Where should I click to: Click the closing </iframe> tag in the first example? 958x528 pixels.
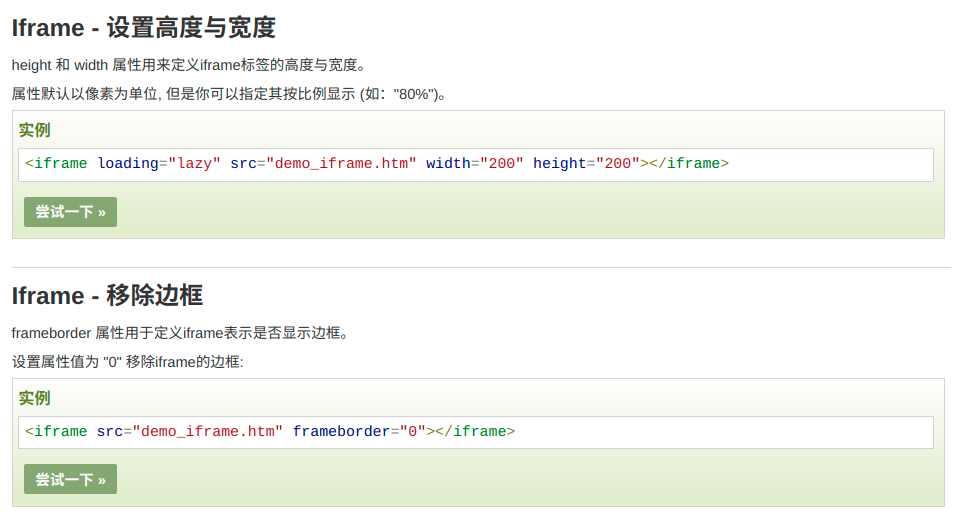pyautogui.click(x=688, y=164)
